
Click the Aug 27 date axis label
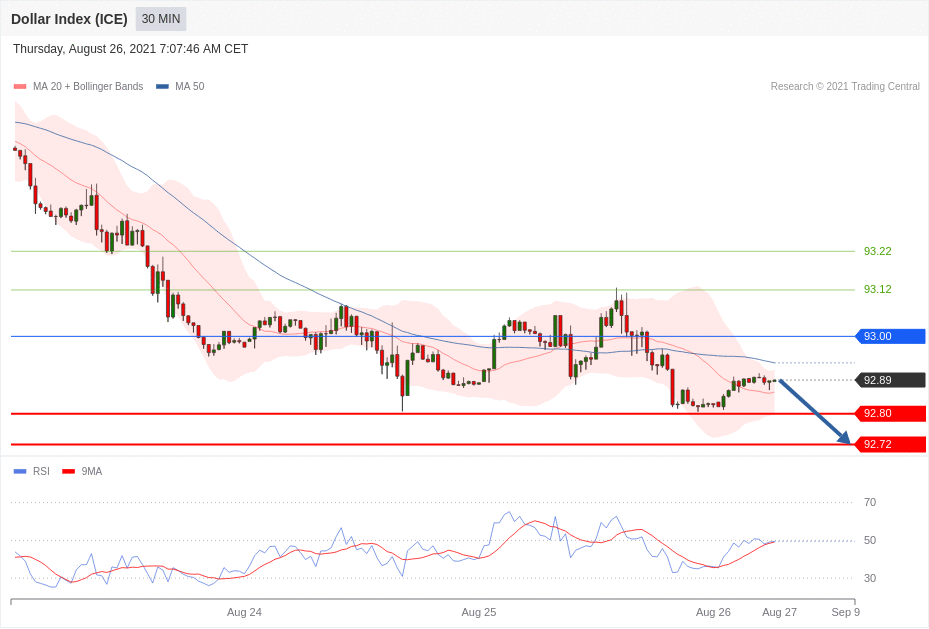click(x=780, y=612)
